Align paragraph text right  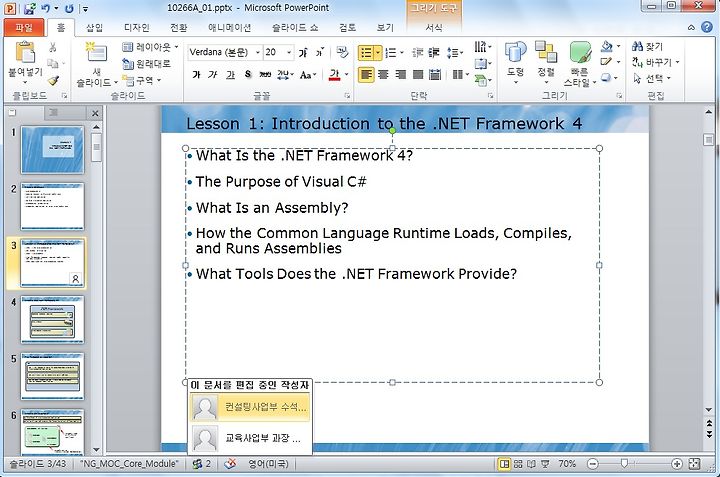[x=400, y=74]
